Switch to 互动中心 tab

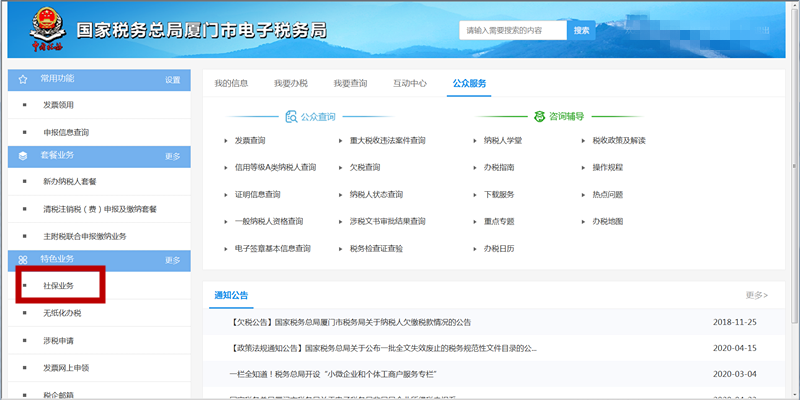[x=410, y=83]
